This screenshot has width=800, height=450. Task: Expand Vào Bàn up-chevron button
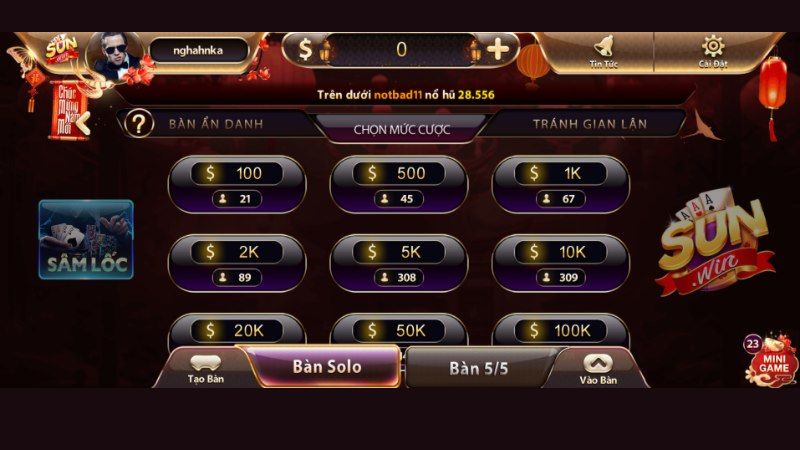pos(598,369)
